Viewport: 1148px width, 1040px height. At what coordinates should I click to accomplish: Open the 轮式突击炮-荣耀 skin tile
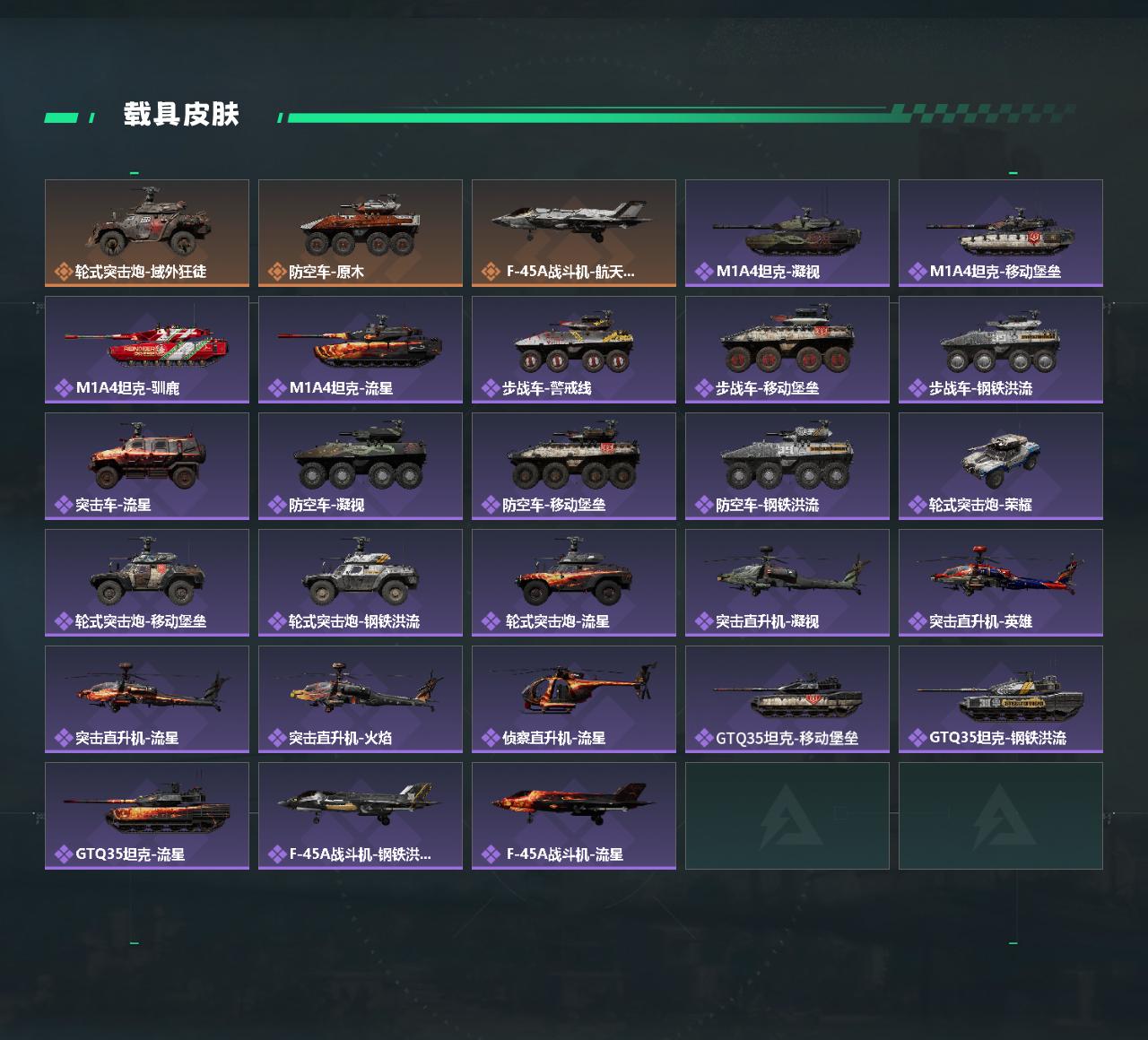coord(1001,466)
